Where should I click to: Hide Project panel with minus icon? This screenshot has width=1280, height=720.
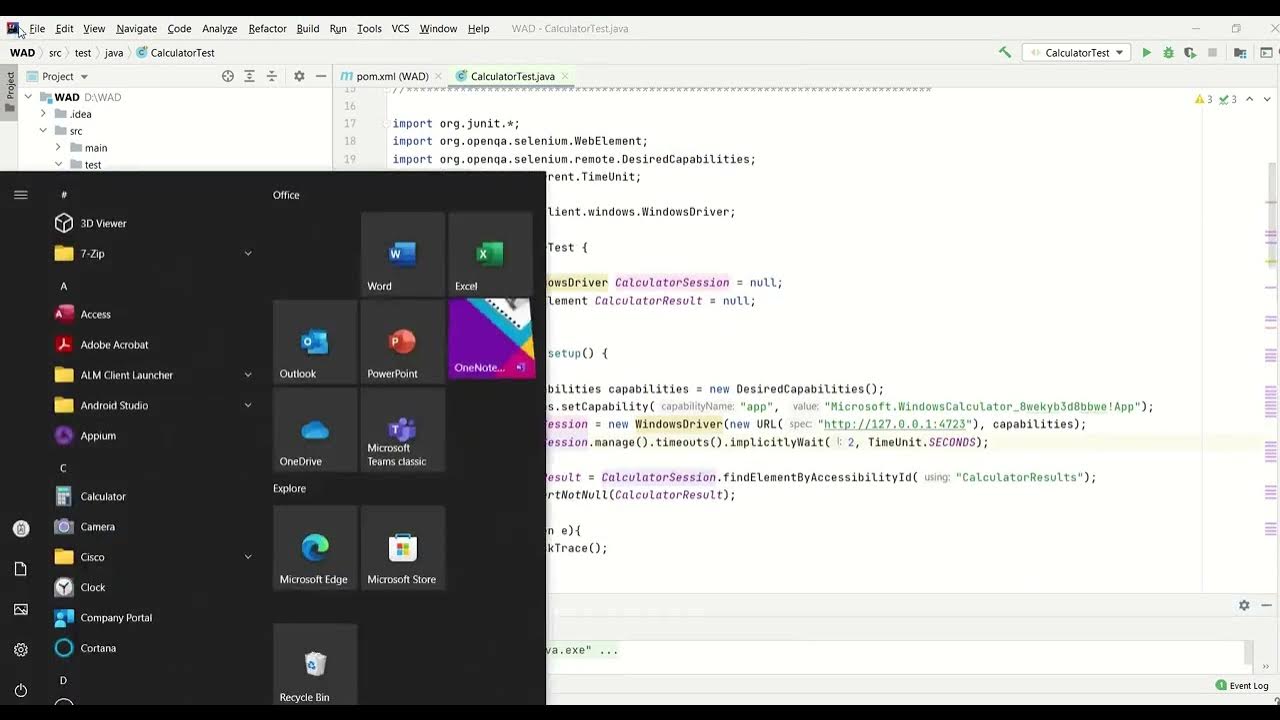coord(320,76)
